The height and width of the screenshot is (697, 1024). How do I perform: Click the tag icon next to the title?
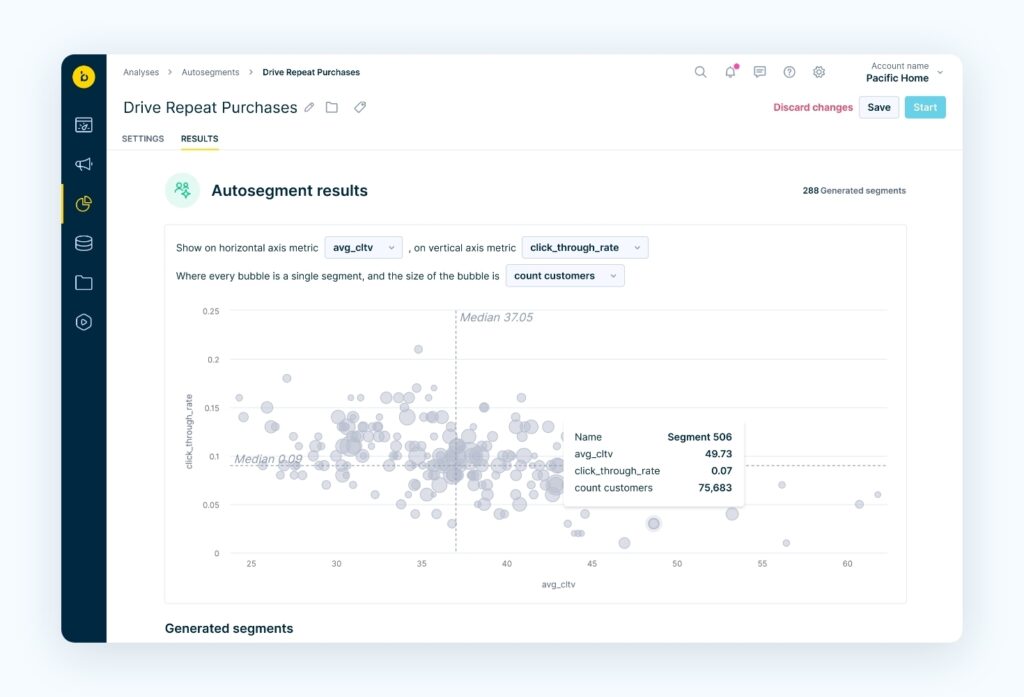360,107
